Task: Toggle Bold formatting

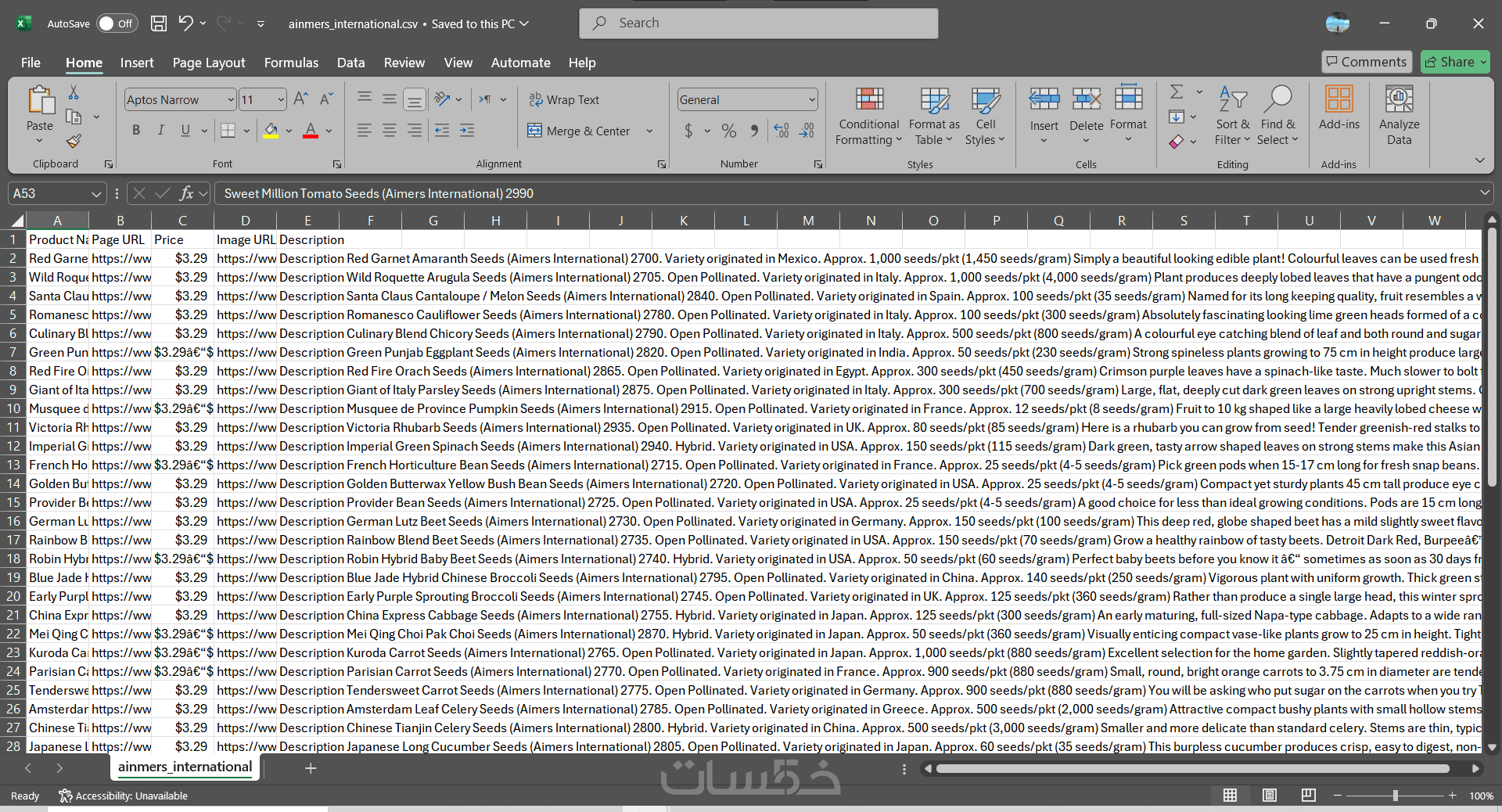Action: click(136, 131)
